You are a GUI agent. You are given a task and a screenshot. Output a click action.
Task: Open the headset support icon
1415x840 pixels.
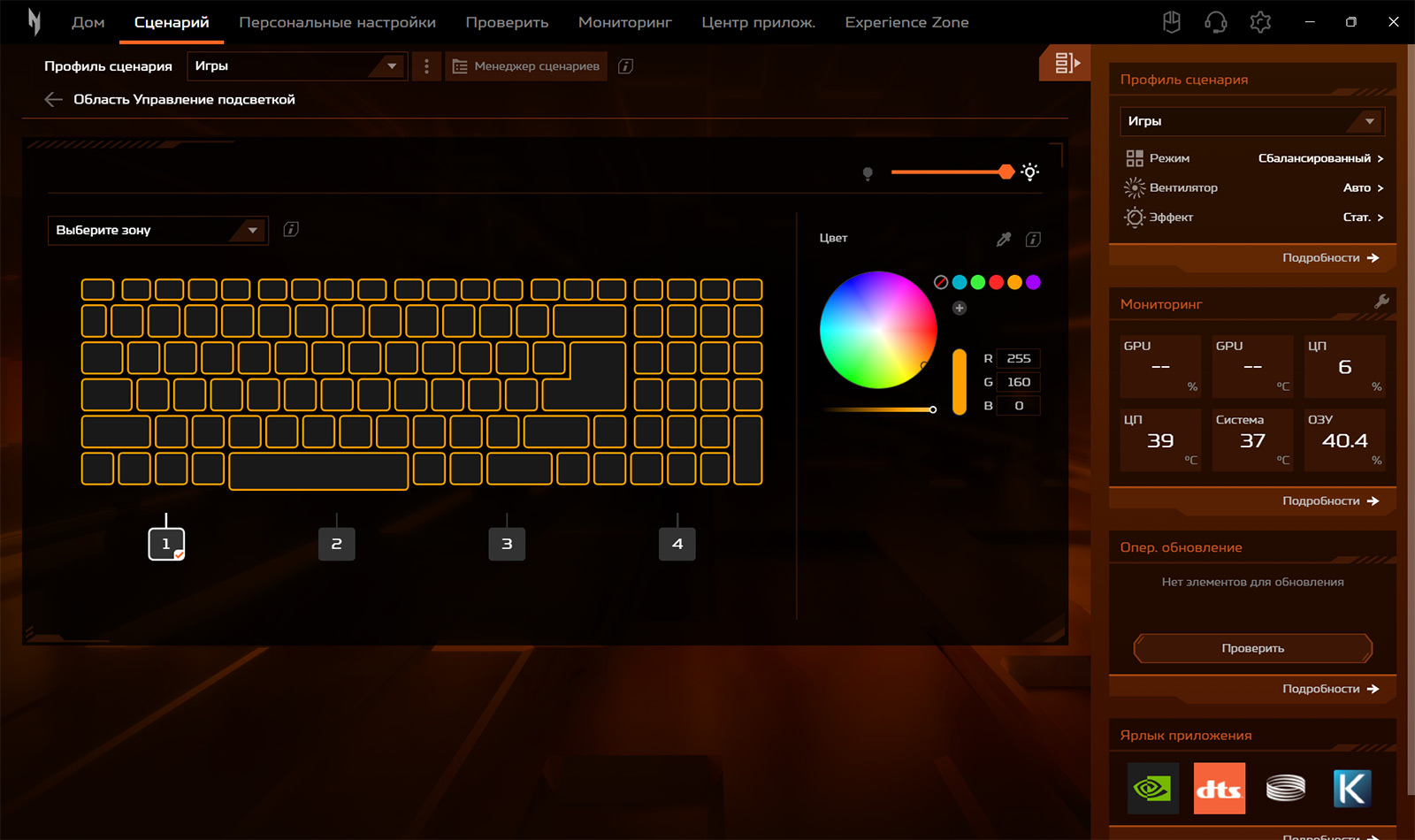(x=1216, y=22)
